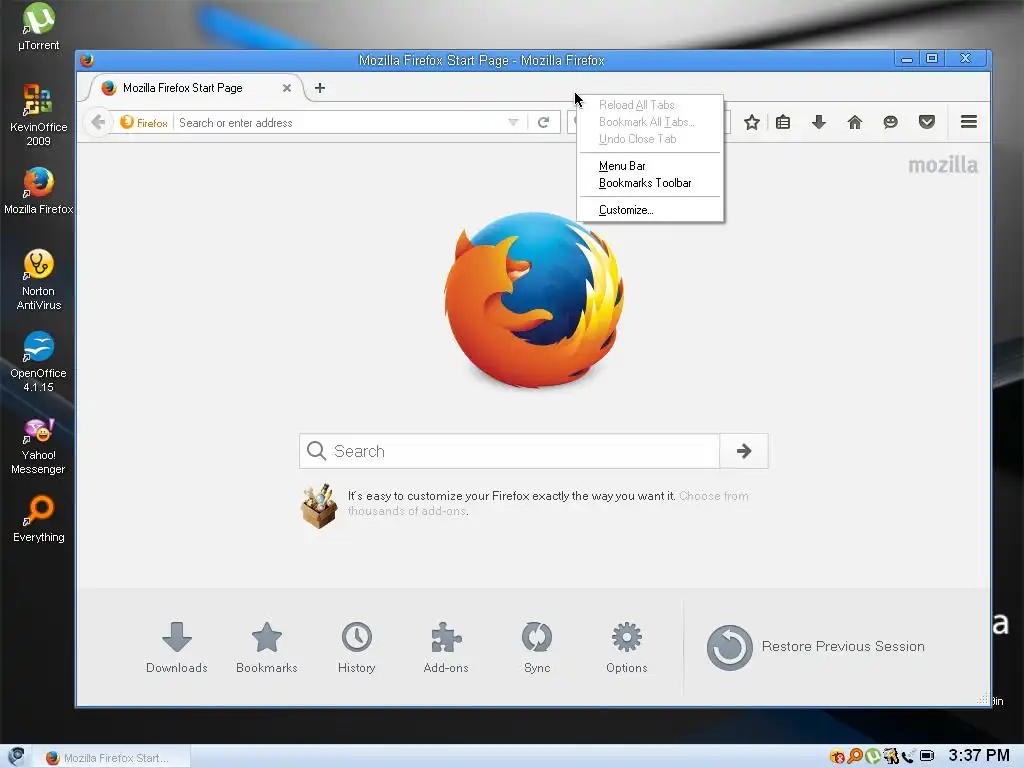Close the Mozilla Firefox Start Page tab

[287, 88]
